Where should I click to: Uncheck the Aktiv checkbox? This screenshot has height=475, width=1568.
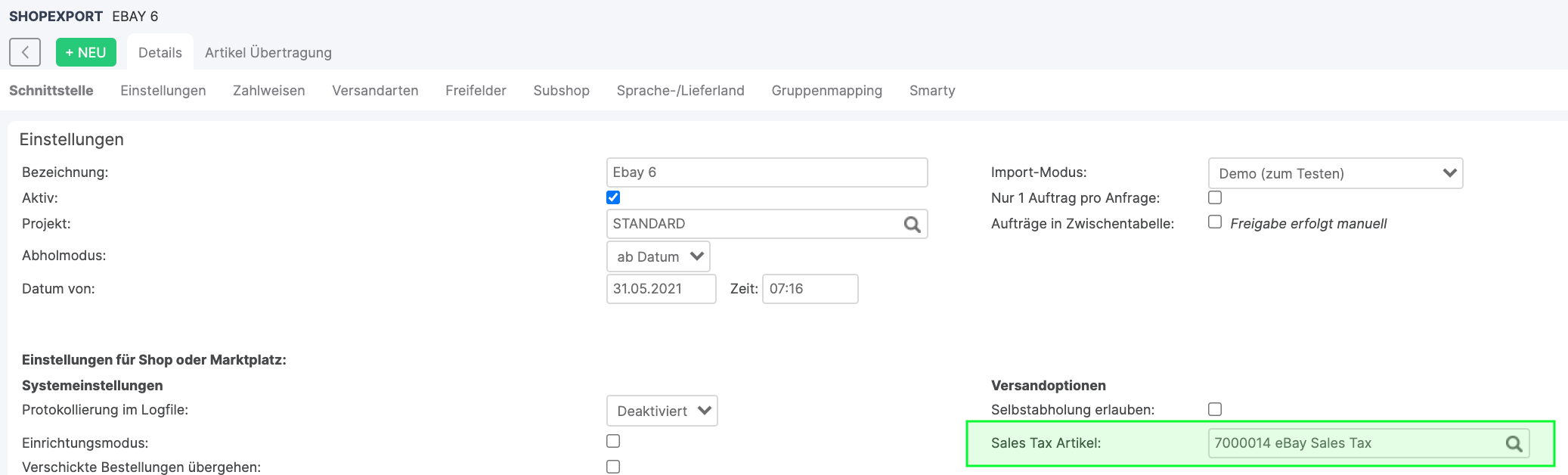tap(613, 197)
